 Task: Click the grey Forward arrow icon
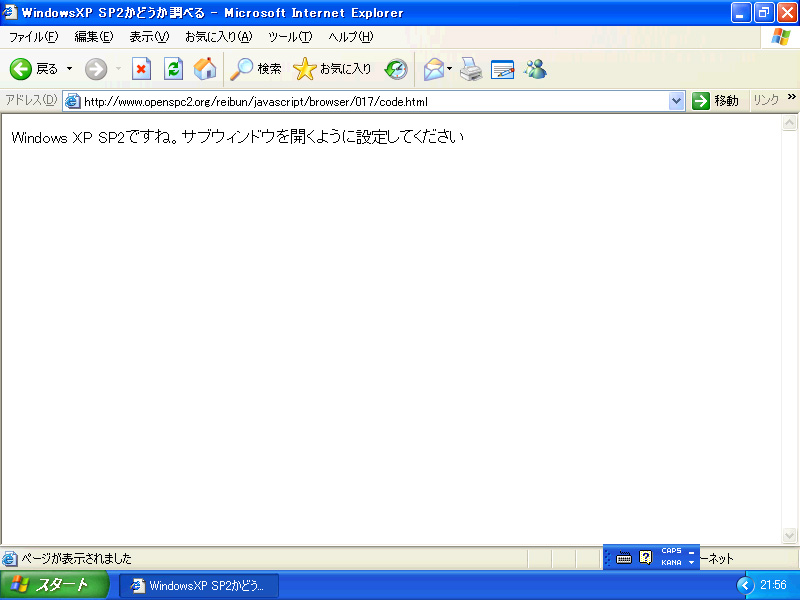tap(96, 69)
